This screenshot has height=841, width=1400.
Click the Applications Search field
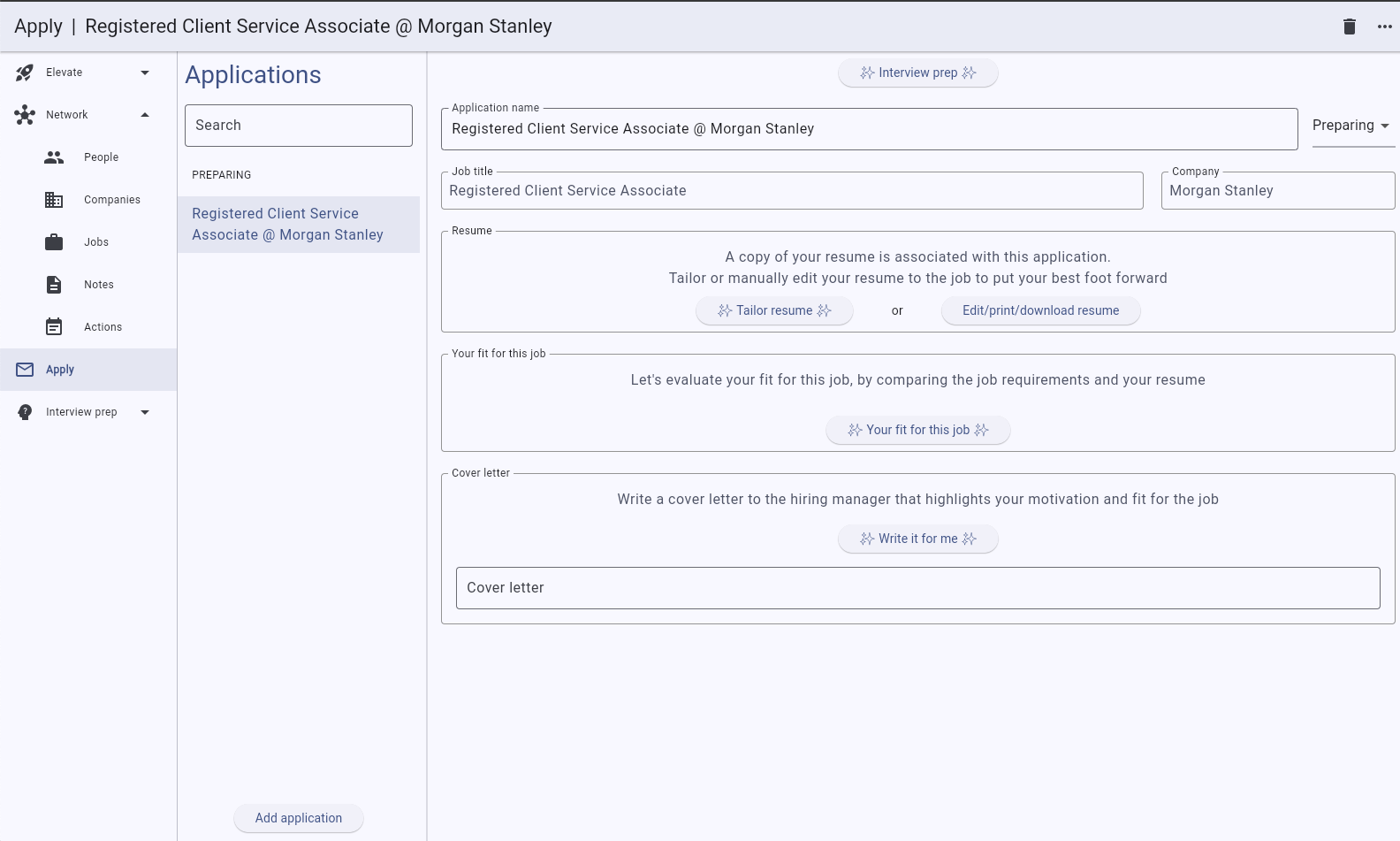[x=298, y=126]
